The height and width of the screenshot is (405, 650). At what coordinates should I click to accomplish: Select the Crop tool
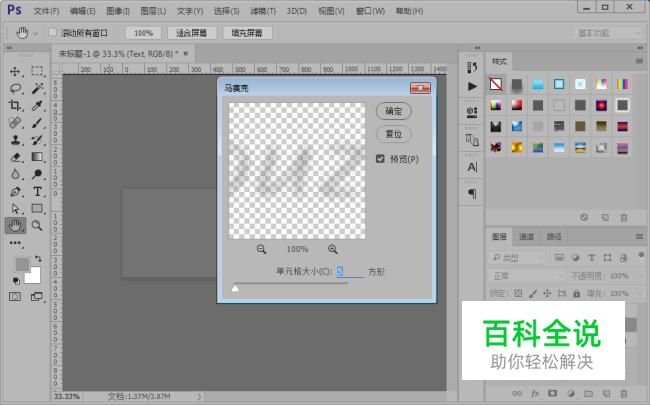[x=15, y=105]
